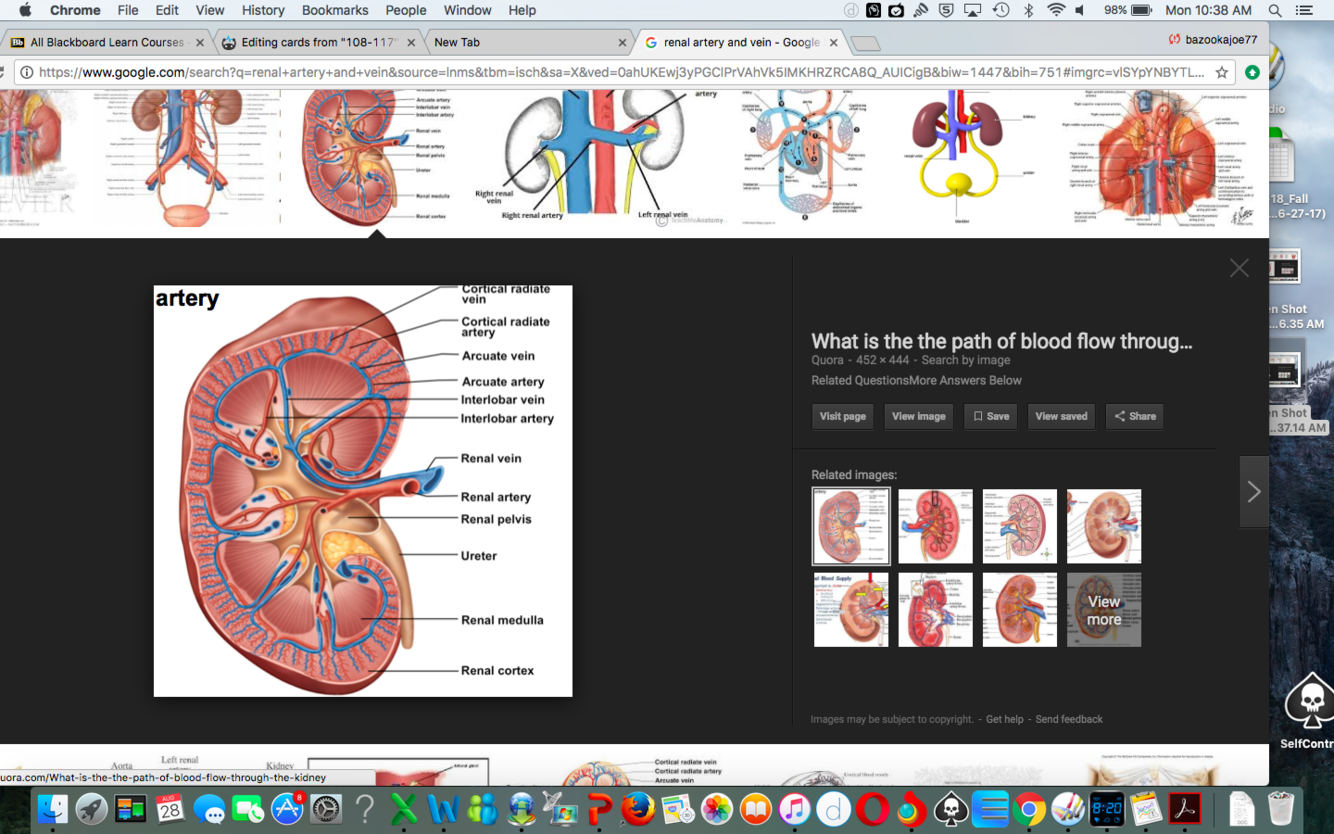
Task: Click Bluetooth icon in menu bar
Action: pos(1028,10)
